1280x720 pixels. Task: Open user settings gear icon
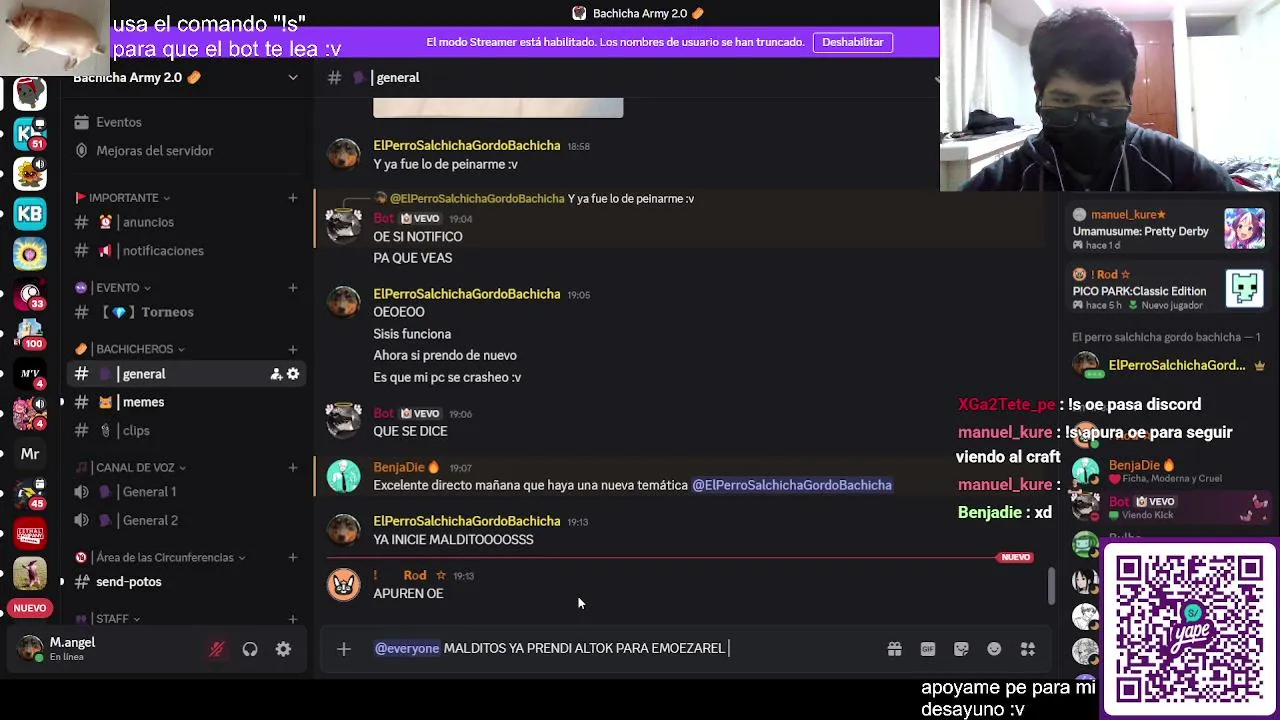pyautogui.click(x=283, y=649)
